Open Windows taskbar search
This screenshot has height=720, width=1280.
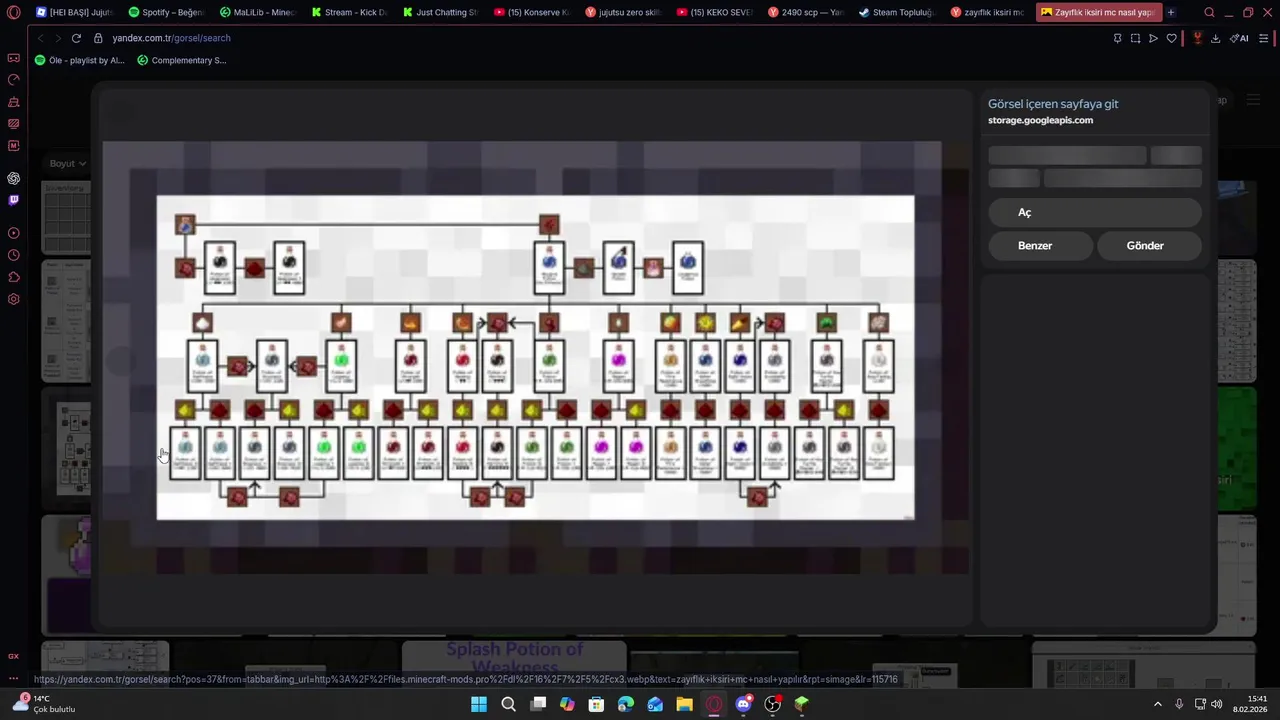pyautogui.click(x=508, y=704)
